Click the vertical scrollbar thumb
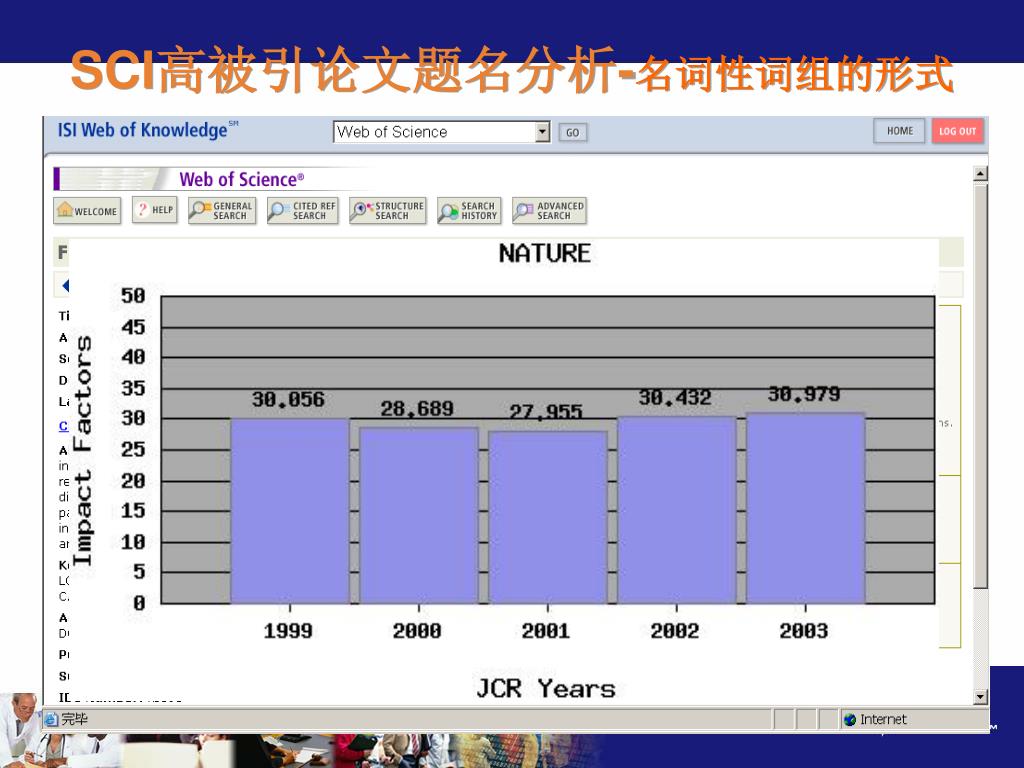The width and height of the screenshot is (1024, 768). pyautogui.click(x=980, y=385)
